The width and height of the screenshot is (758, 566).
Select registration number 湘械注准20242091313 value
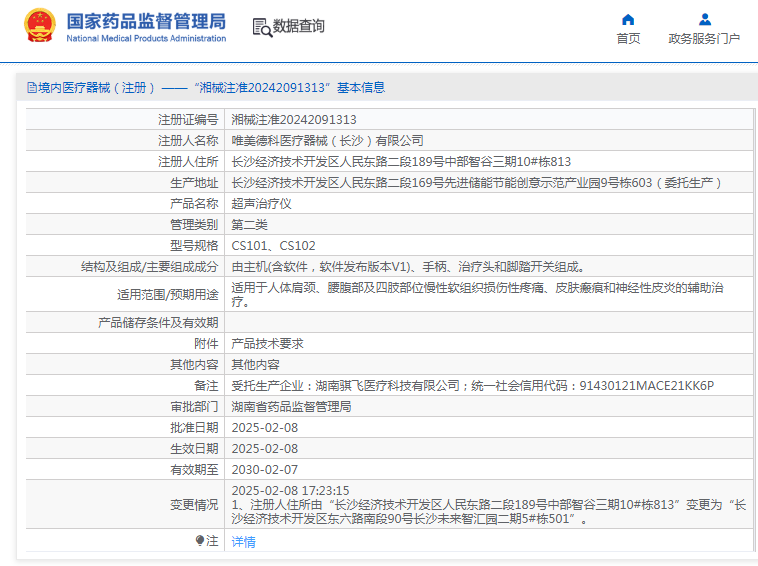pyautogui.click(x=294, y=119)
